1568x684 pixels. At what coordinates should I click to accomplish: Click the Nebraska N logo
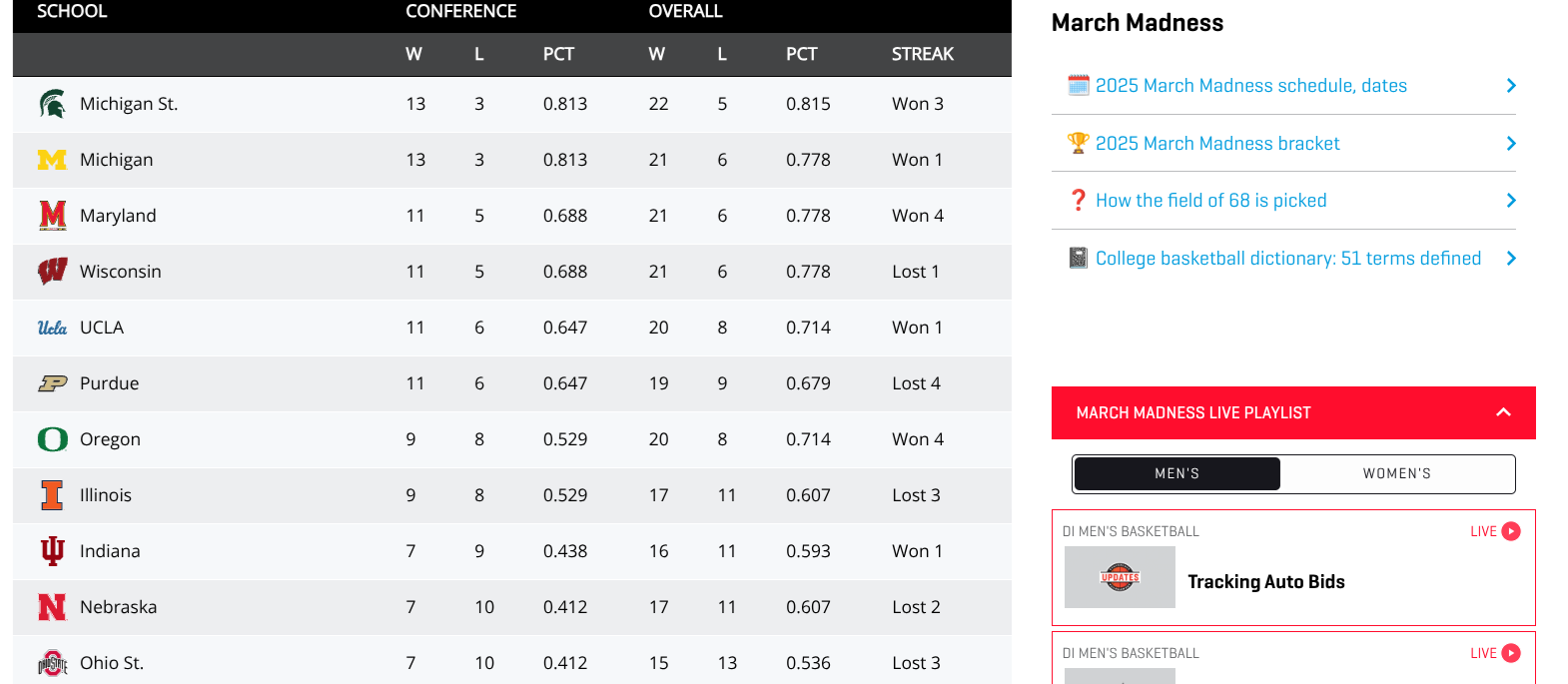52,607
